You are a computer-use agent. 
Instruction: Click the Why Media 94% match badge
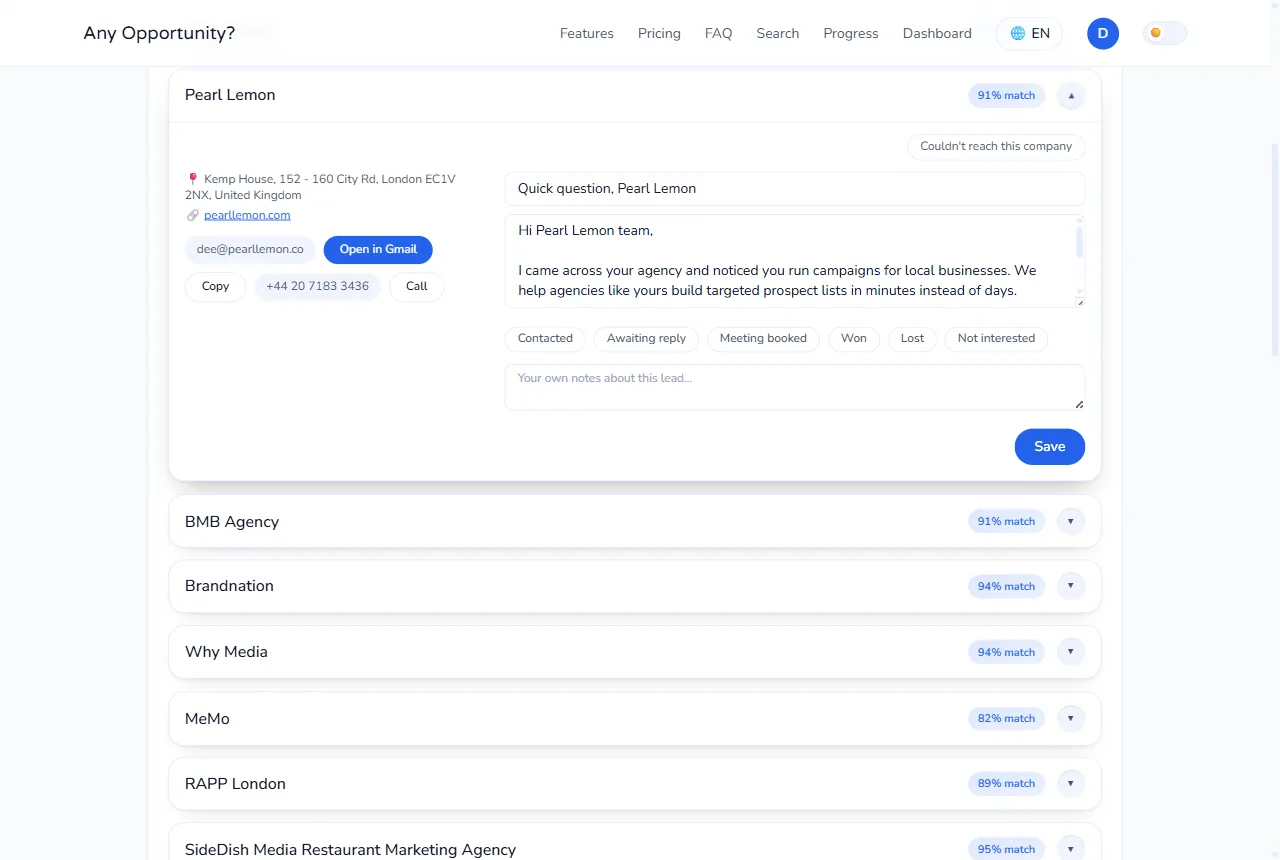click(1006, 652)
